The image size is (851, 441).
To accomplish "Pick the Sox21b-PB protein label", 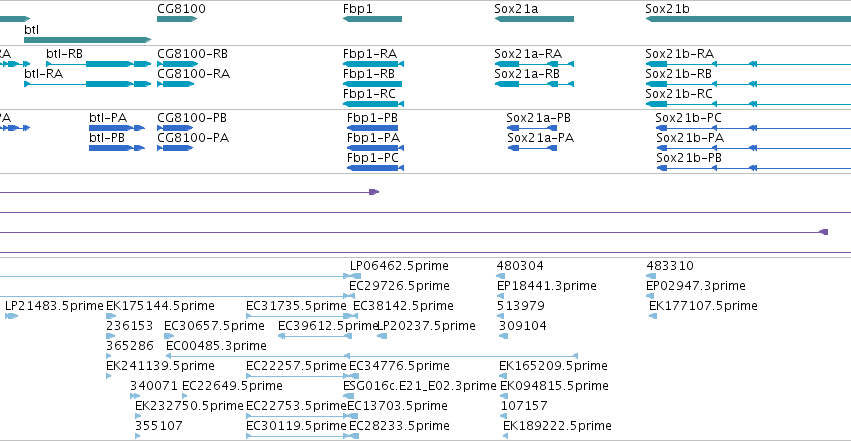I will click(x=689, y=158).
